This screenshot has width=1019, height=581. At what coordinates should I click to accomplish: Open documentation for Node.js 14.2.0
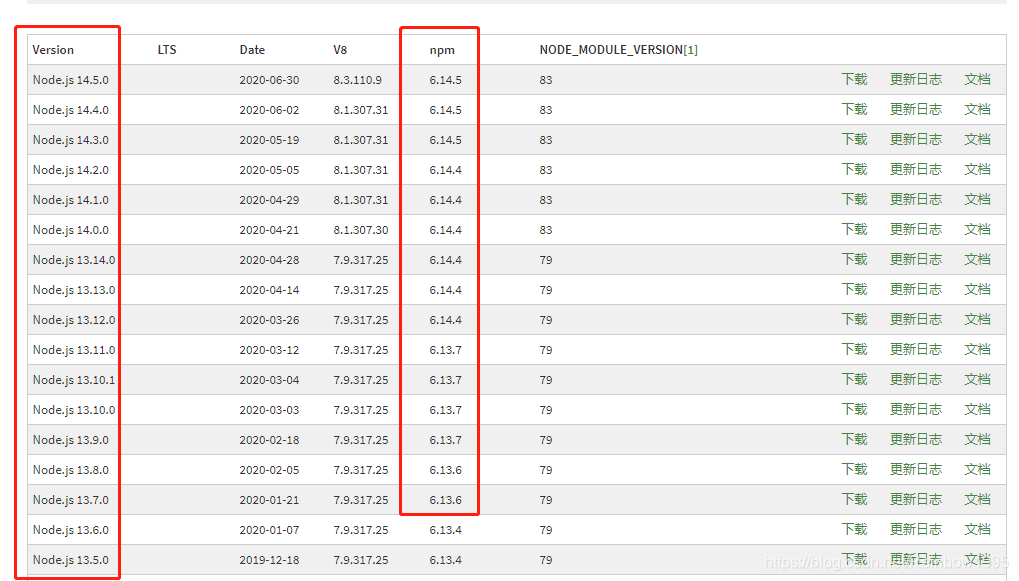(x=977, y=170)
